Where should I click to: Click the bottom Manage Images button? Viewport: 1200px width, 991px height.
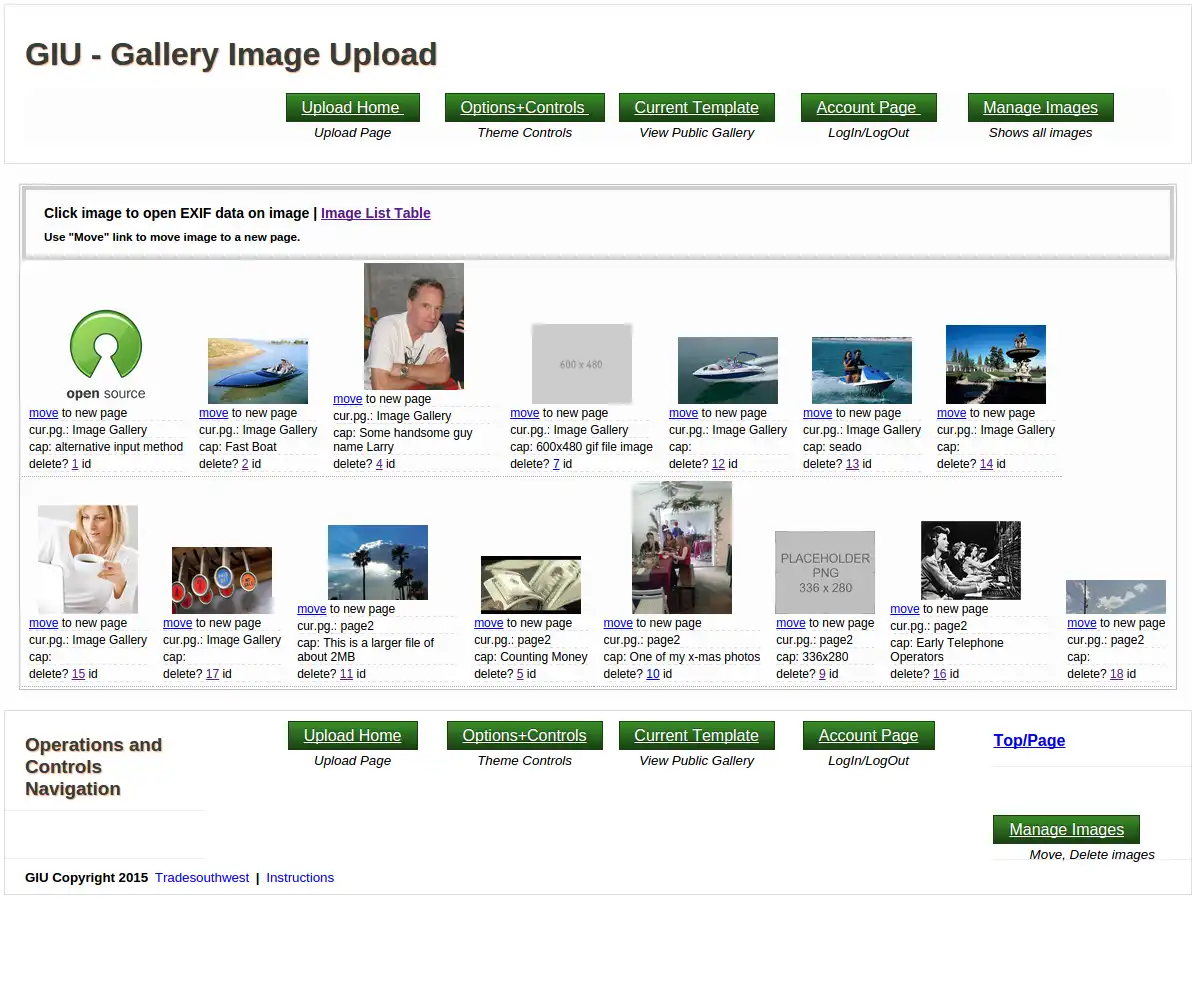tap(1066, 830)
